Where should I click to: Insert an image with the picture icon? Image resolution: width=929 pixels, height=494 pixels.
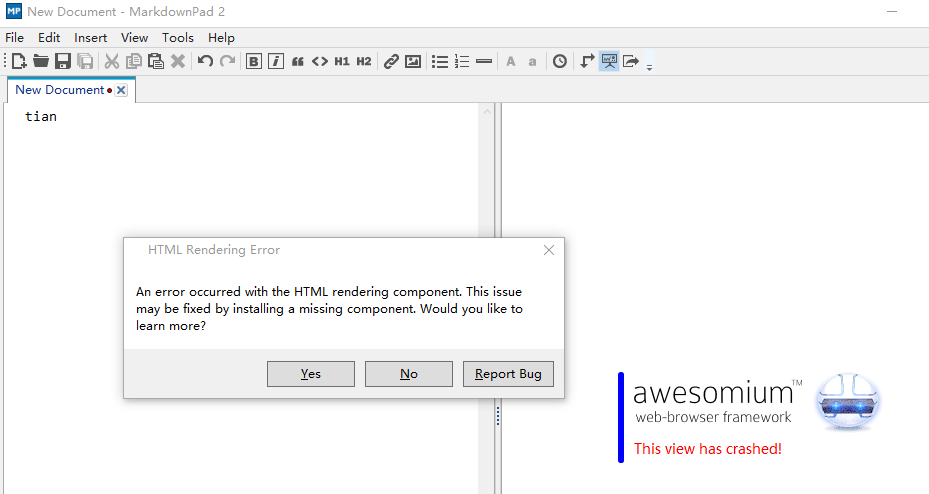tap(413, 61)
